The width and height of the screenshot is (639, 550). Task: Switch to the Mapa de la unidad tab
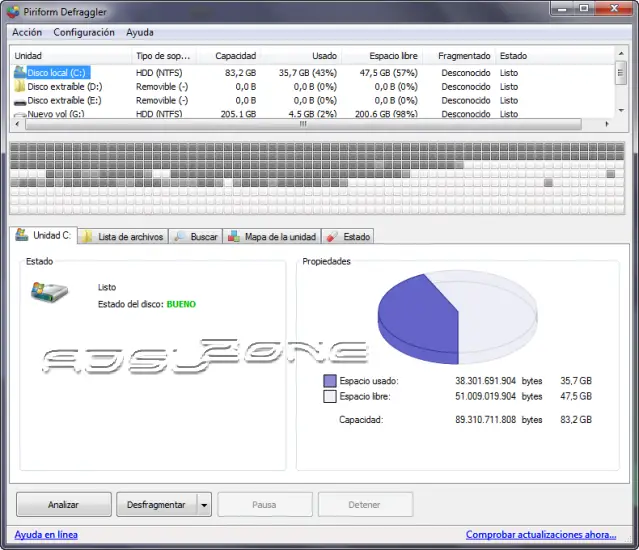pos(272,237)
